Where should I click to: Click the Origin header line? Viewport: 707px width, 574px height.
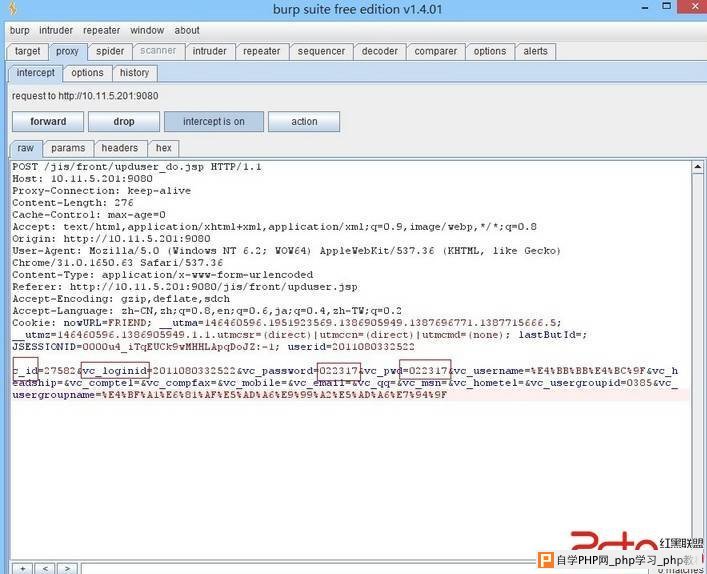(111, 239)
